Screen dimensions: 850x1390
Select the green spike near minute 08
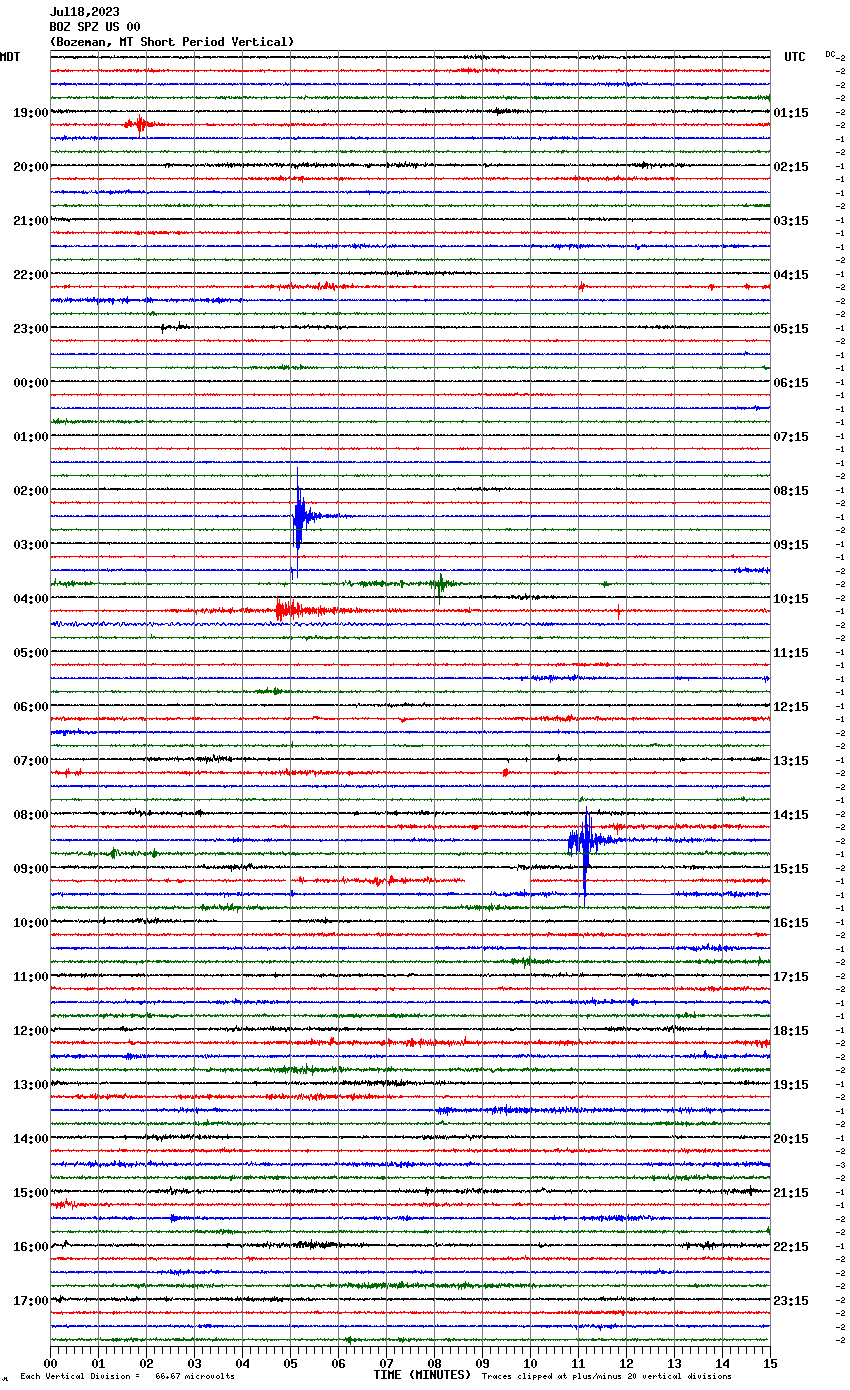(x=439, y=583)
